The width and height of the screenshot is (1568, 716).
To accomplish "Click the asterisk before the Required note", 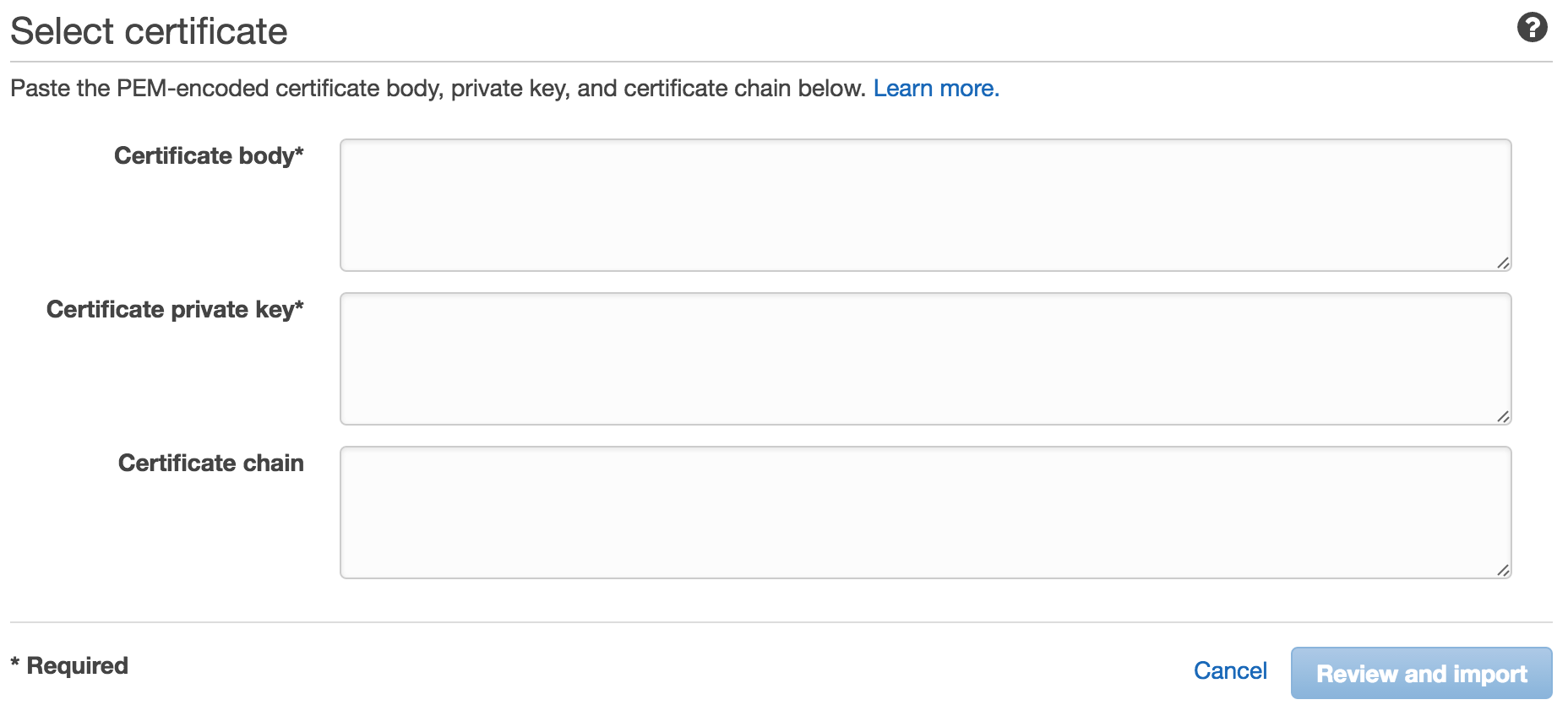I will point(15,664).
